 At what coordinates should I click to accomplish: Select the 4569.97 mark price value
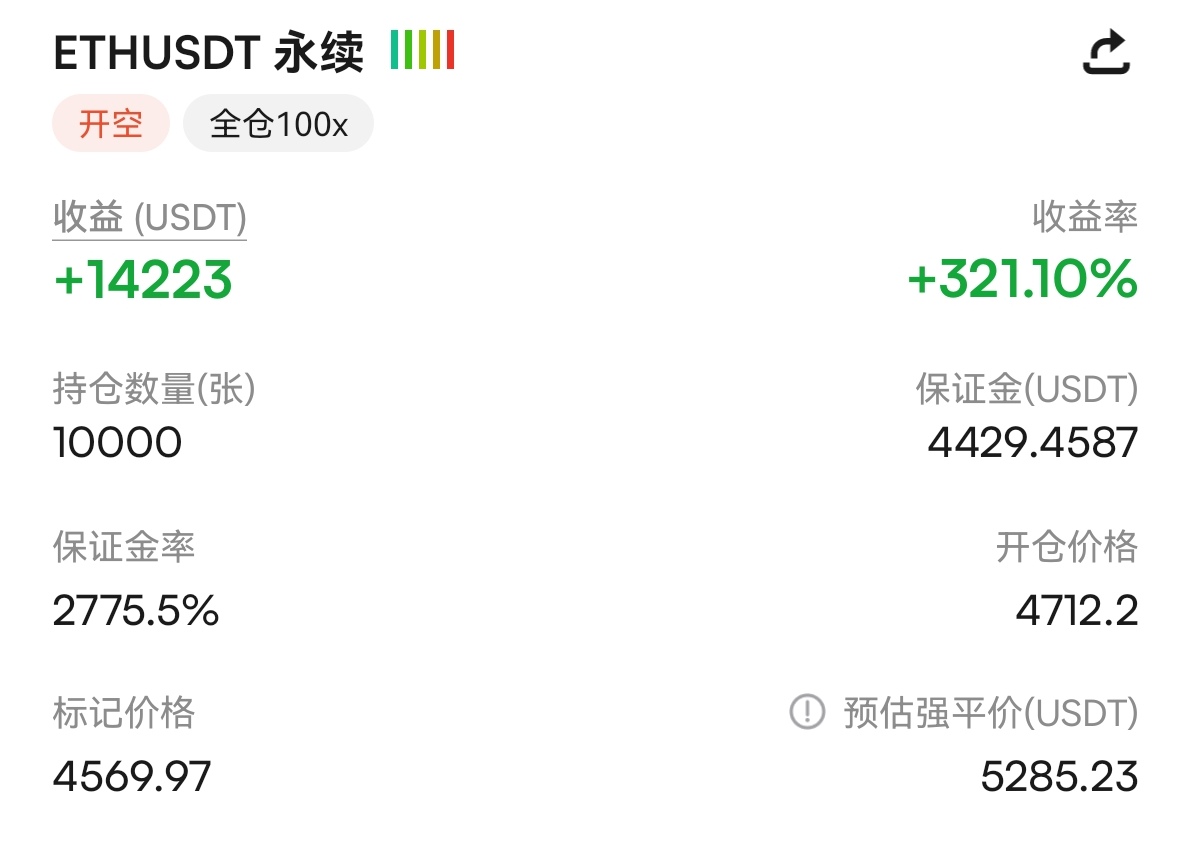pos(132,777)
